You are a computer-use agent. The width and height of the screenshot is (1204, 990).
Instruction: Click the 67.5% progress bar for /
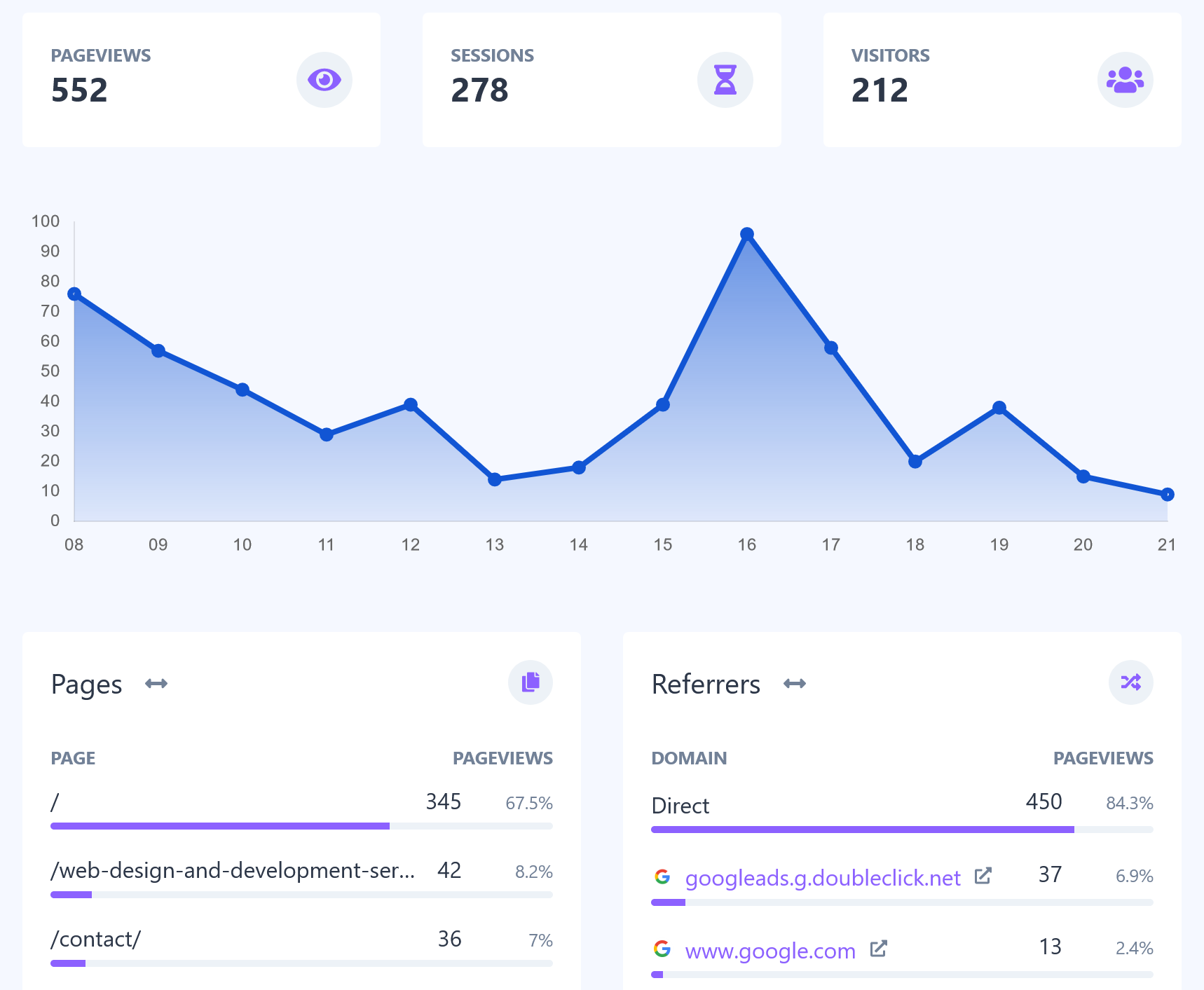click(x=301, y=826)
